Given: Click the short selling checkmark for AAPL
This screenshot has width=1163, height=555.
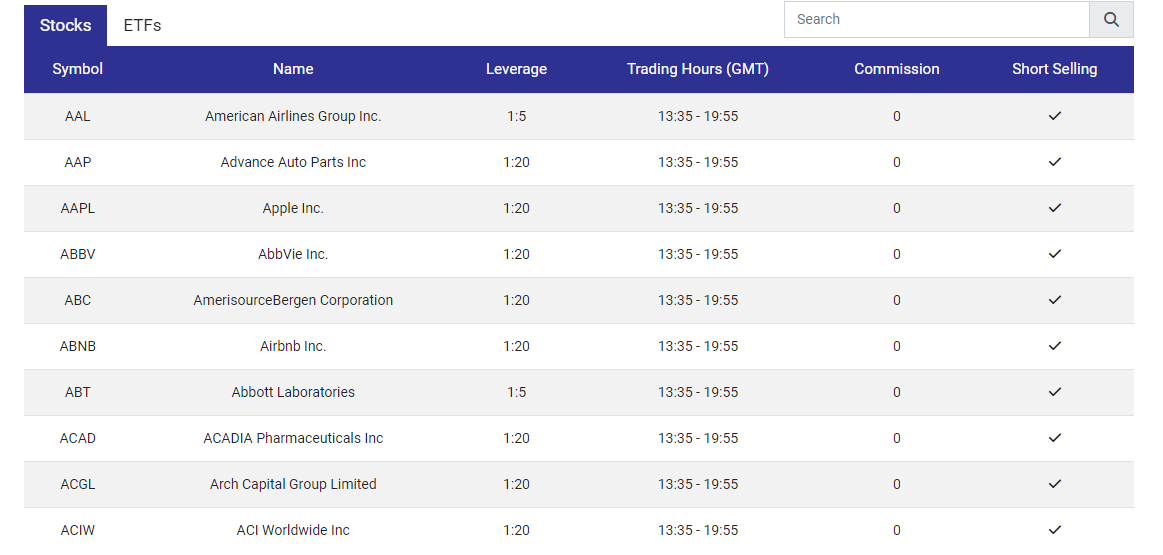Looking at the screenshot, I should point(1055,208).
